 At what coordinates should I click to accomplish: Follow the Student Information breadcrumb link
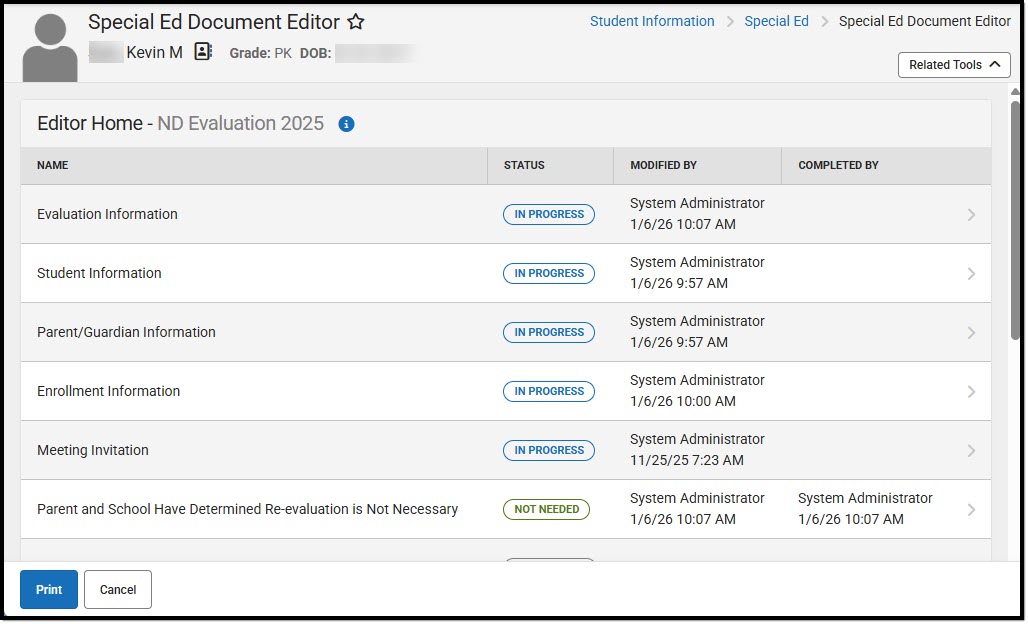point(652,20)
